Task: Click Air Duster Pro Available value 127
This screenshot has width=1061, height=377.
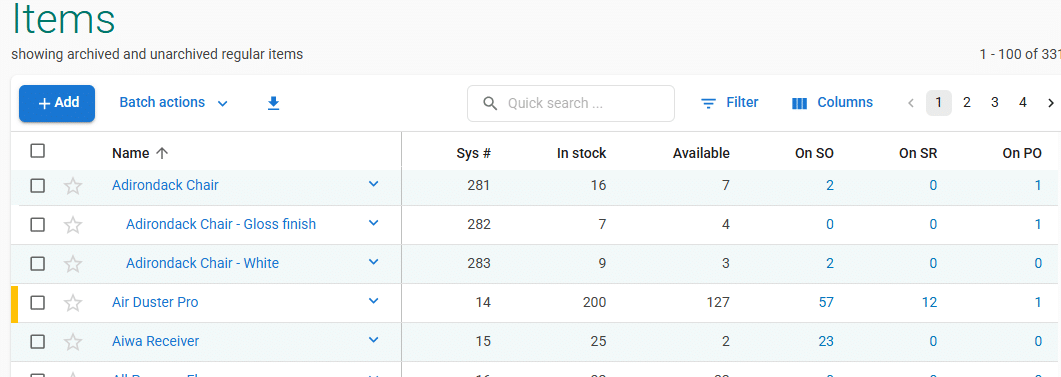Action: tap(719, 303)
